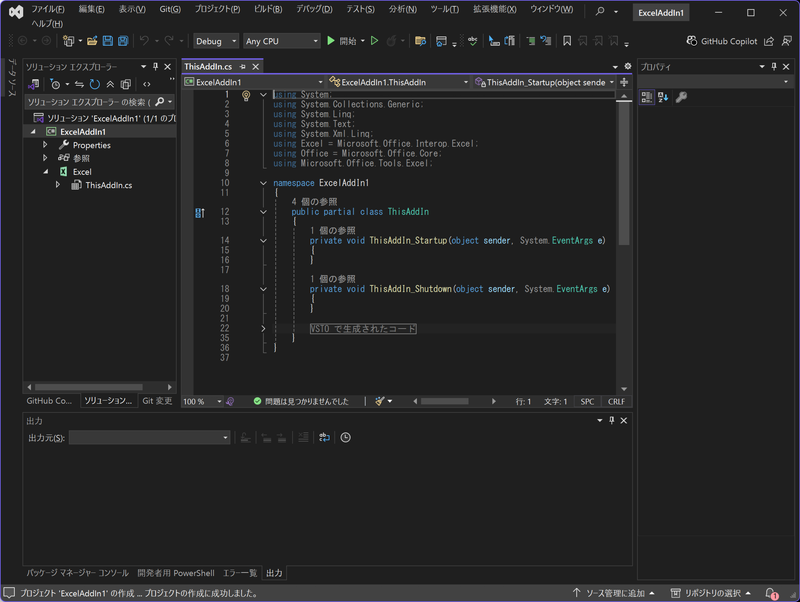Toggle word wrap in the Output panel
This screenshot has height=602, width=800.
[x=325, y=438]
